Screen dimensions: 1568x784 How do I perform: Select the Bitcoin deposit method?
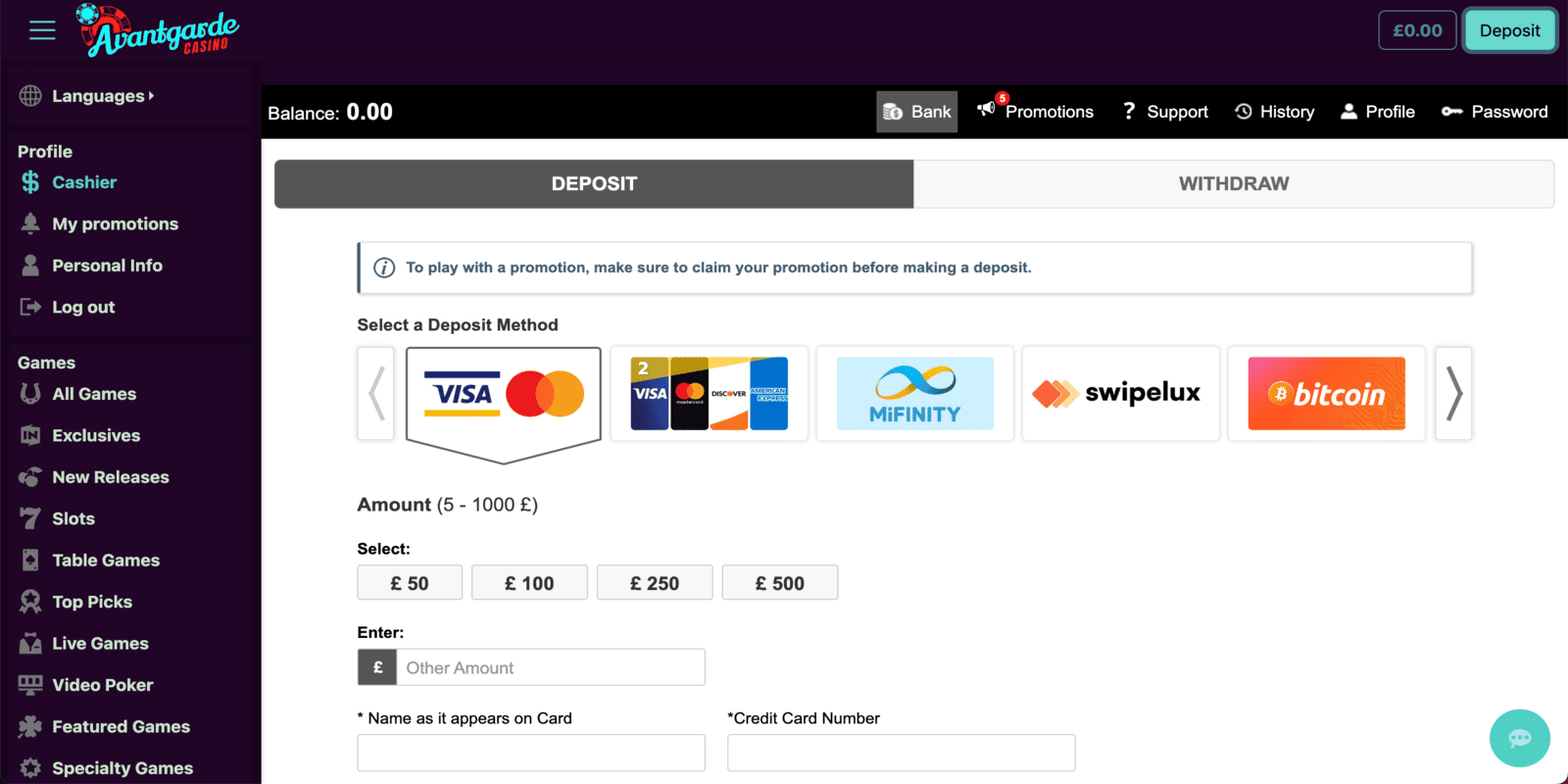(x=1326, y=393)
